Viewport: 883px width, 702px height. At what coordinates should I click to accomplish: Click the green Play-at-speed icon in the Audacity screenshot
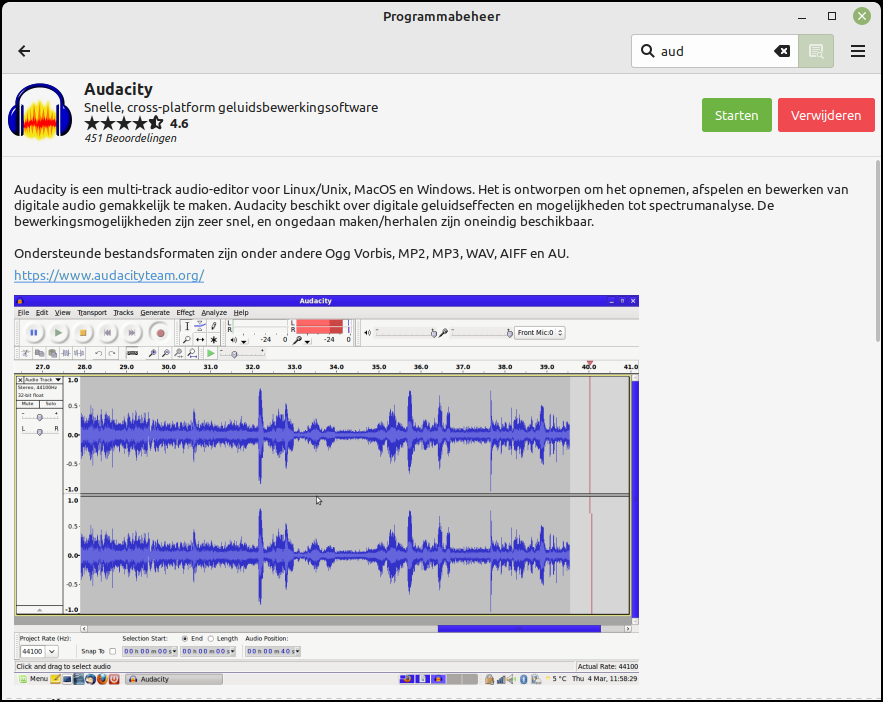(211, 353)
